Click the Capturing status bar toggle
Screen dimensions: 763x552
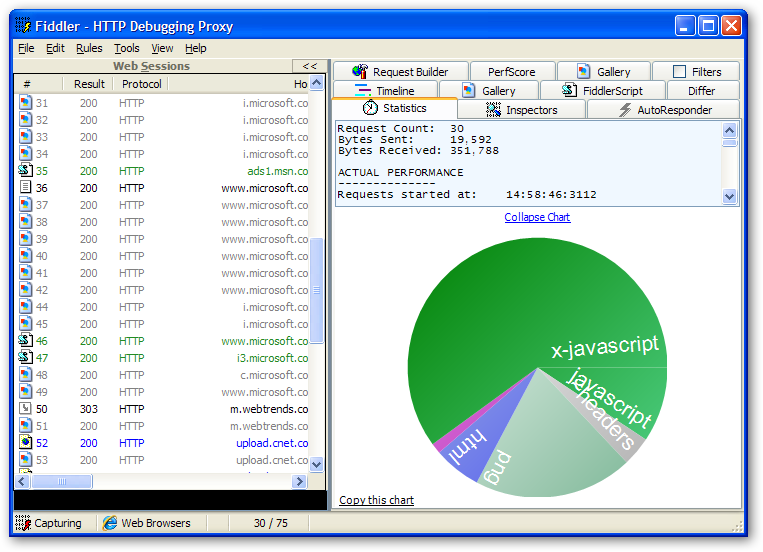coord(49,523)
